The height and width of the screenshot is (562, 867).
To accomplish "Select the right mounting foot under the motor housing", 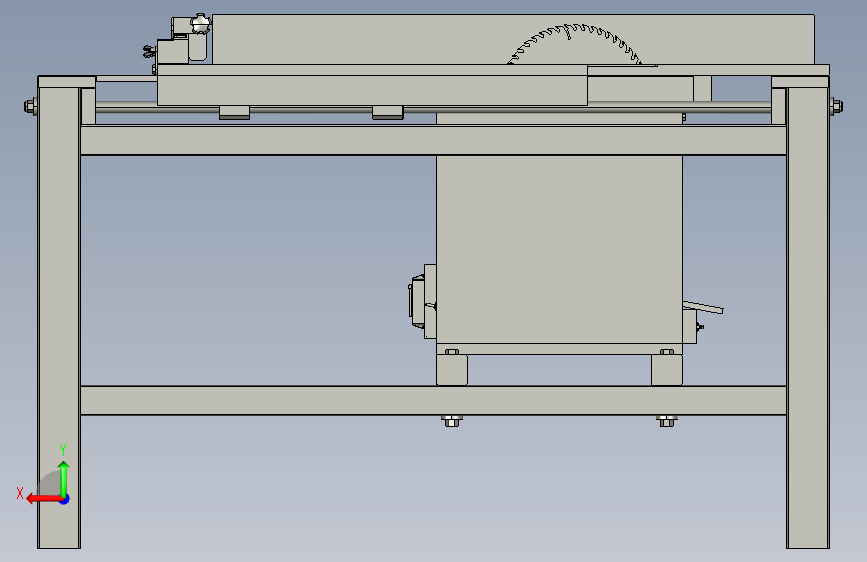I will pos(667,370).
